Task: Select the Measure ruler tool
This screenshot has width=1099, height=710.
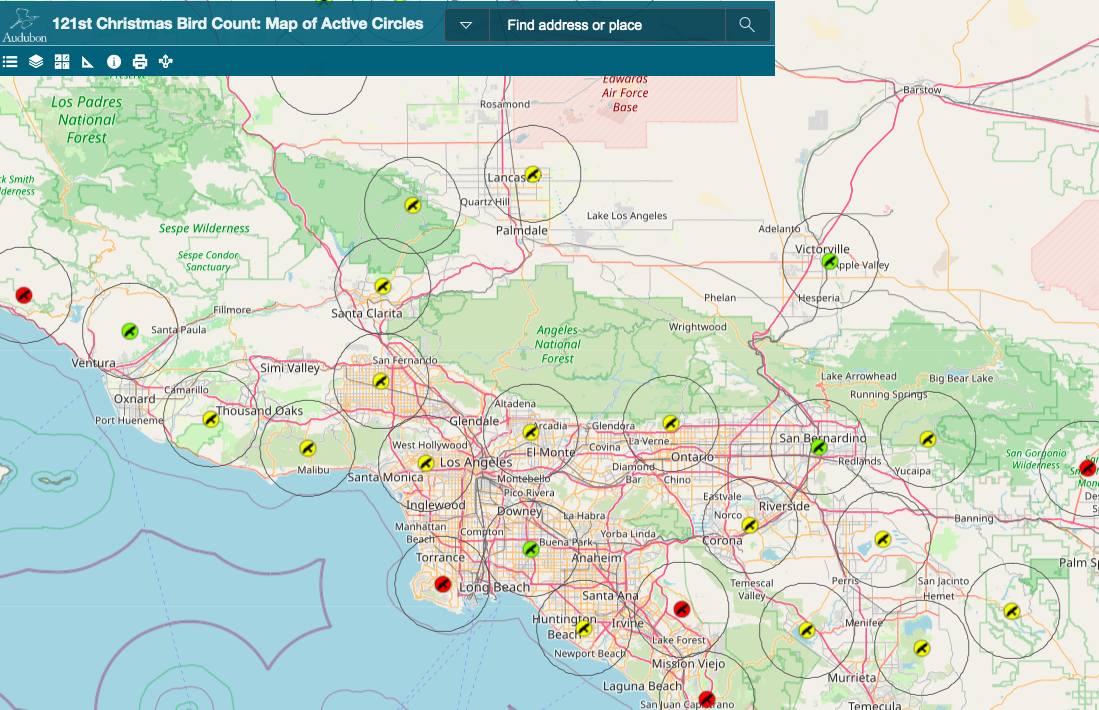Action: tap(88, 62)
